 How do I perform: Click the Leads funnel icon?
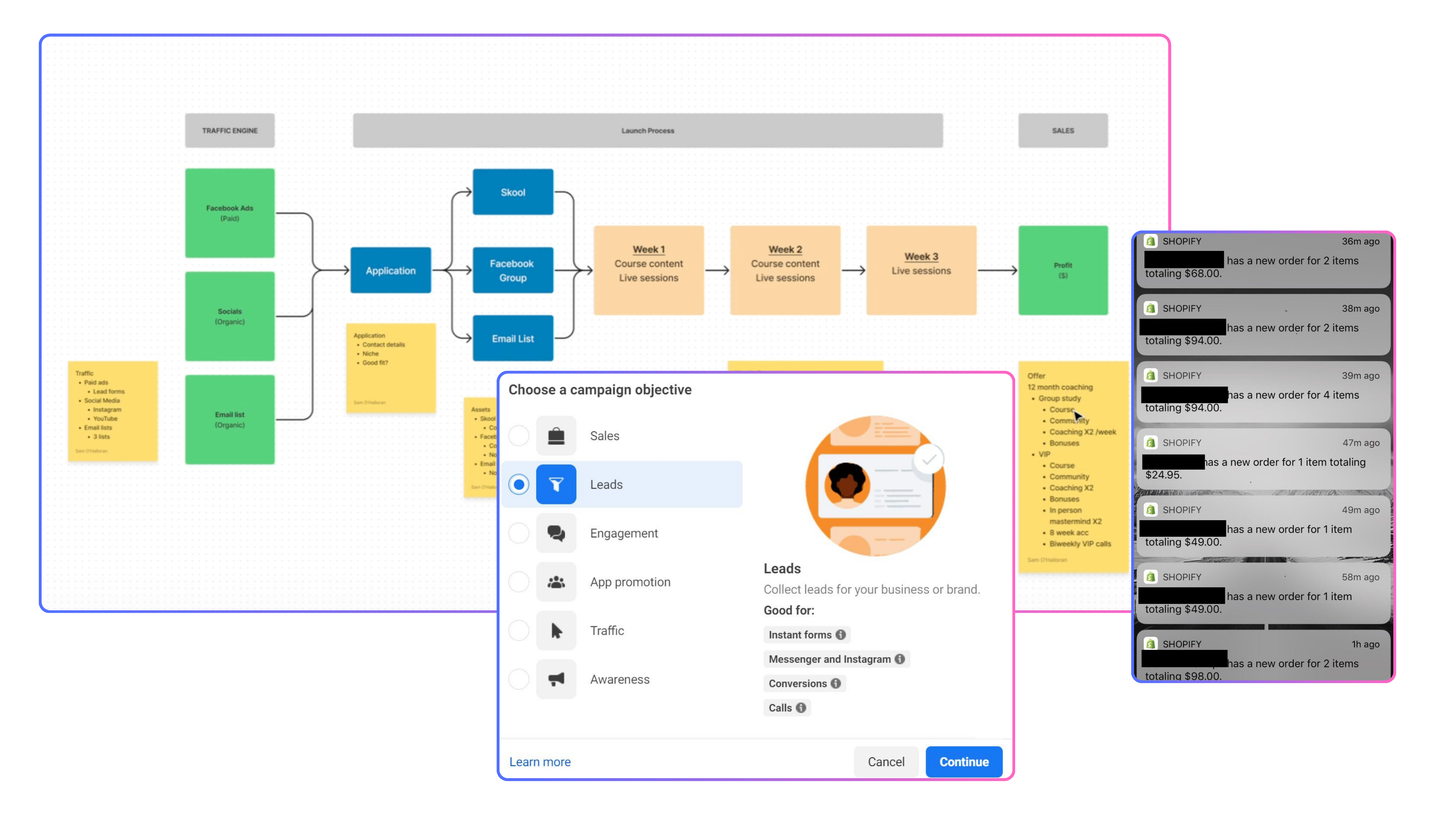[x=556, y=485]
